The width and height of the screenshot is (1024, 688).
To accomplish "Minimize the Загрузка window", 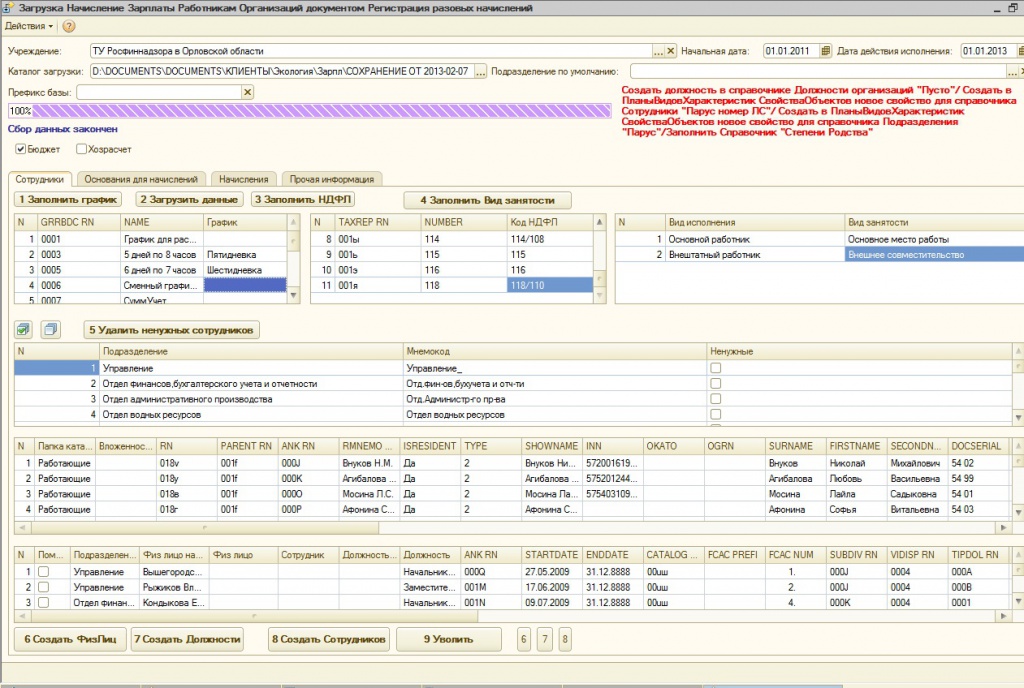I will [x=997, y=8].
